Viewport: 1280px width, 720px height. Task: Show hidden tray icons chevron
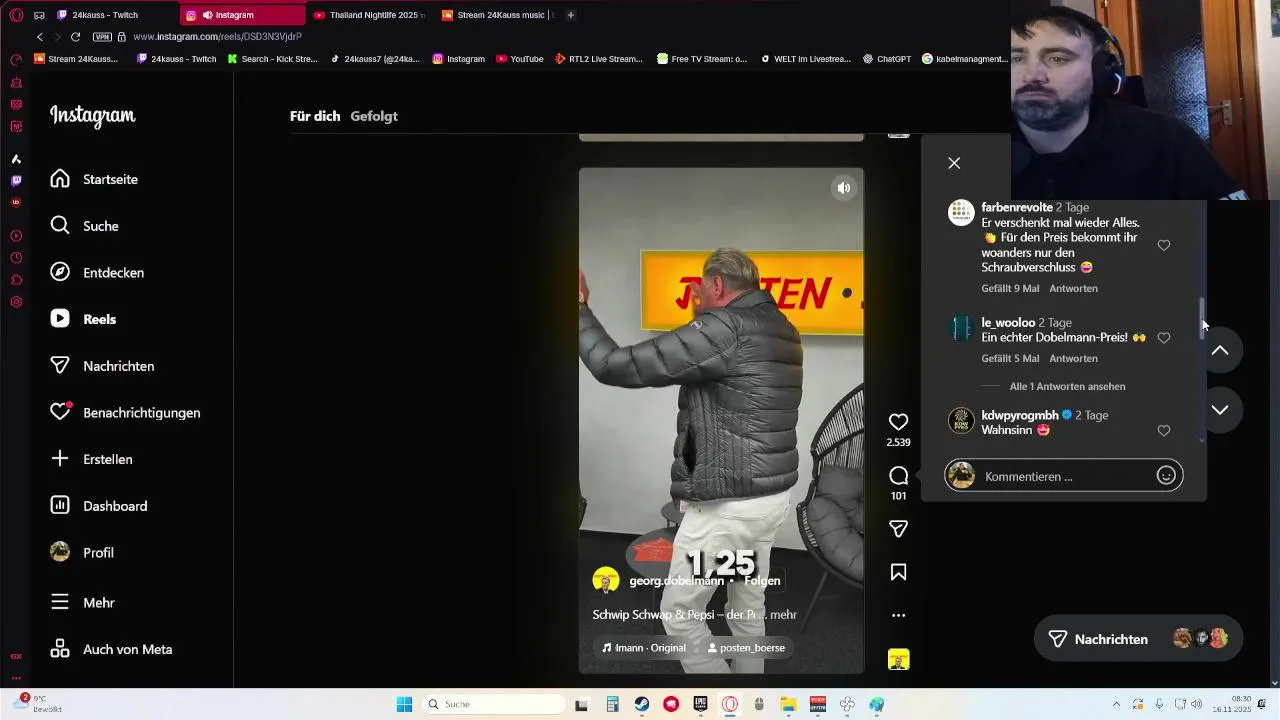(1116, 704)
